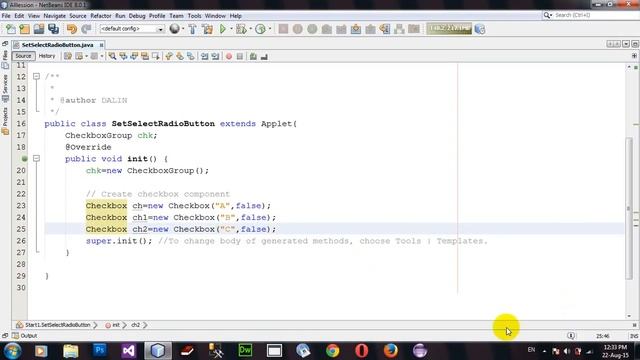Open the default config combo box
The width and height of the screenshot is (640, 360).
(x=132, y=29)
